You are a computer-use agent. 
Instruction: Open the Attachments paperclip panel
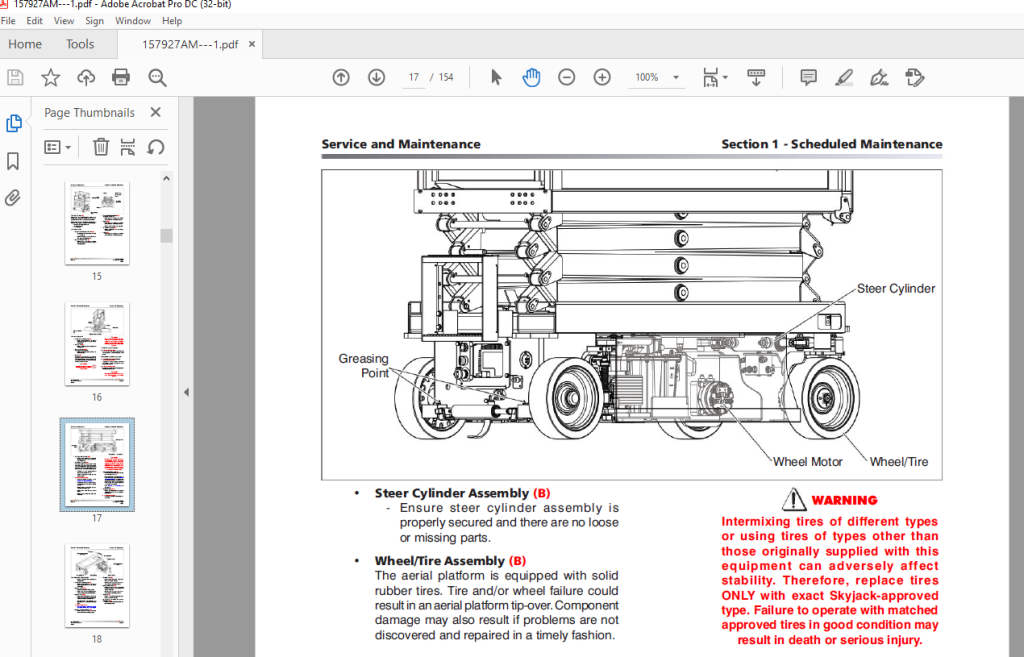[x=13, y=198]
